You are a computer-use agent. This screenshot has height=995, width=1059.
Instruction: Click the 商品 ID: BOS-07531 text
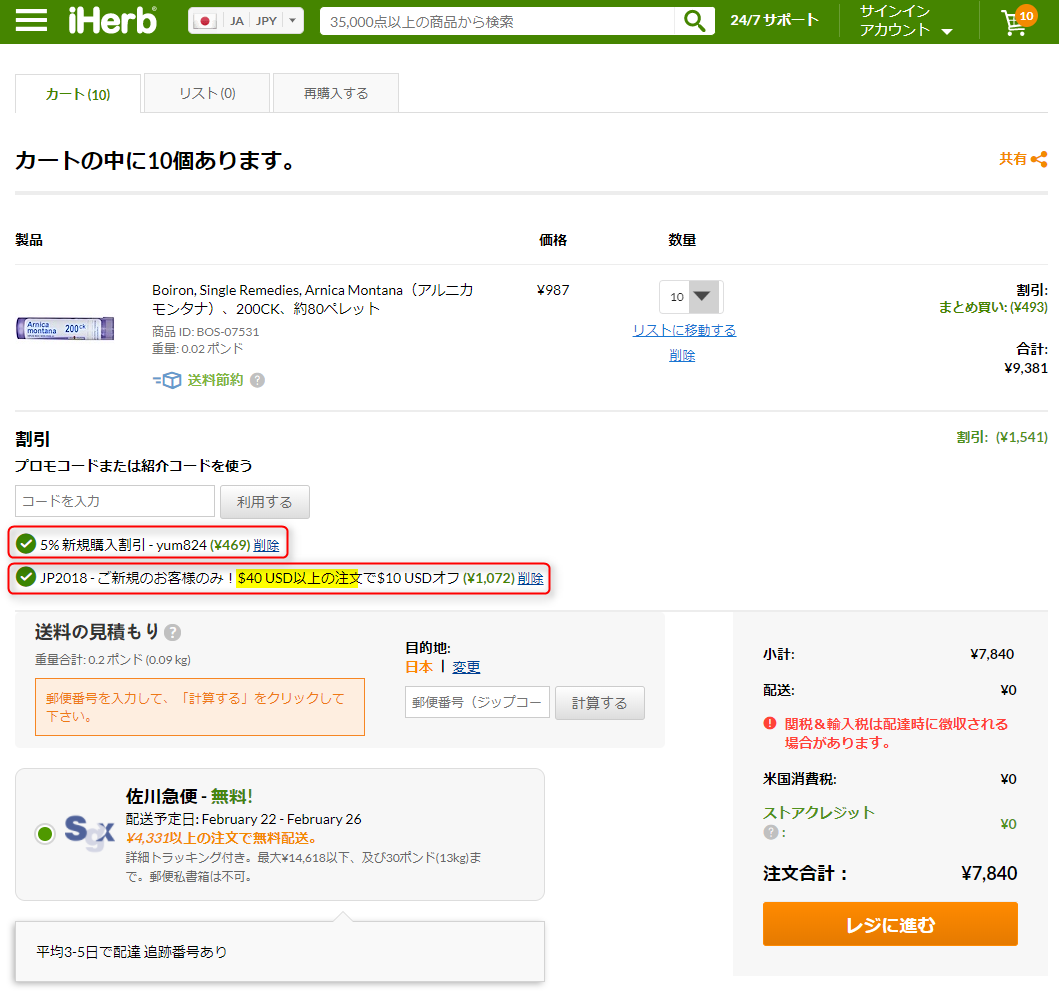click(205, 332)
